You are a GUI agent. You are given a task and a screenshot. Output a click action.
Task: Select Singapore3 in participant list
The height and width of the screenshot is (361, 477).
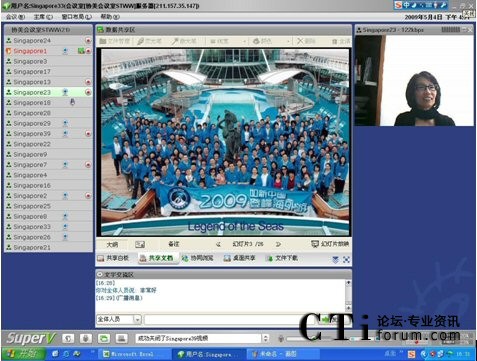coord(48,61)
